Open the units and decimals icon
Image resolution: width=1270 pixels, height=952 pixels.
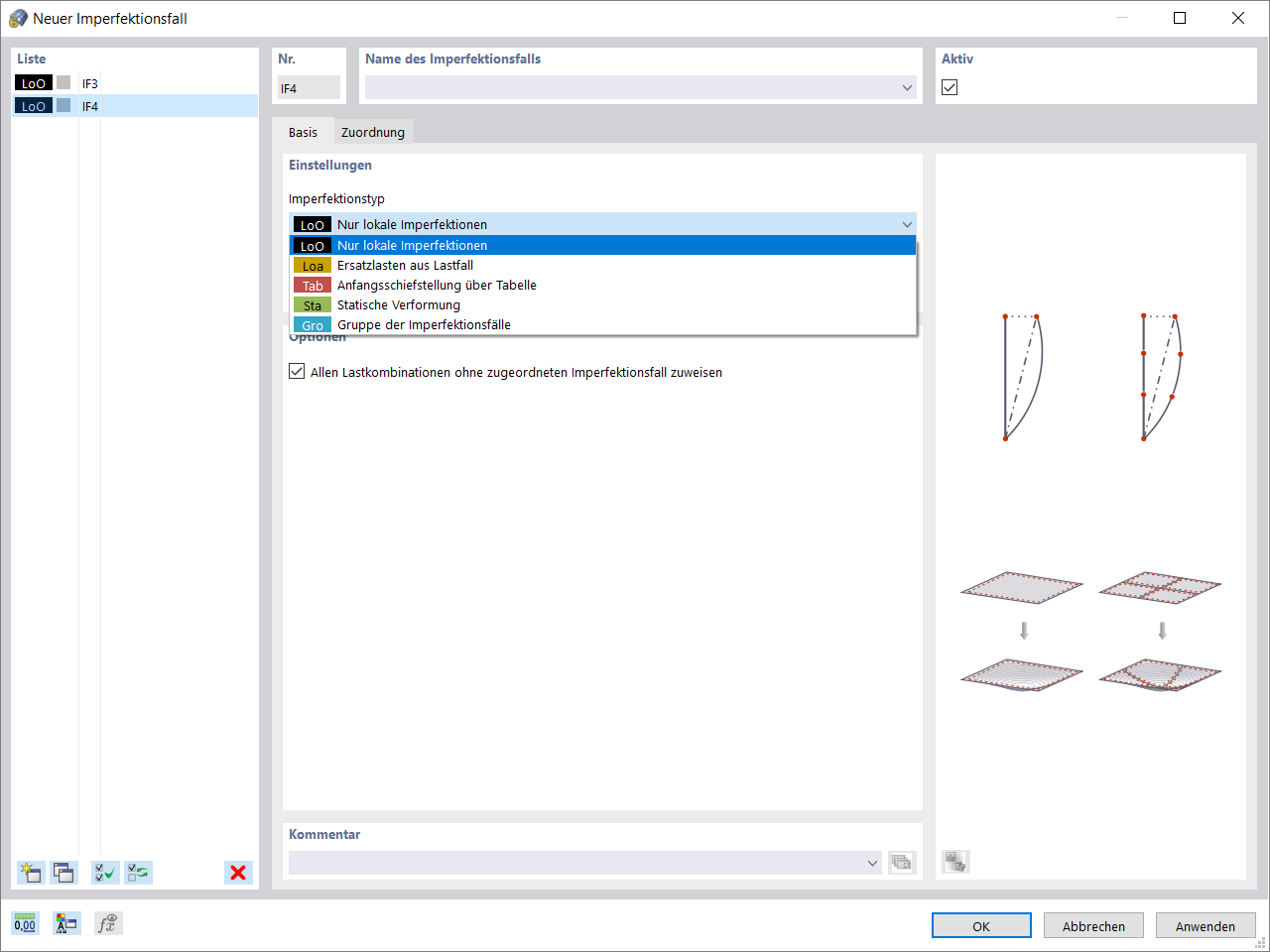[x=25, y=923]
